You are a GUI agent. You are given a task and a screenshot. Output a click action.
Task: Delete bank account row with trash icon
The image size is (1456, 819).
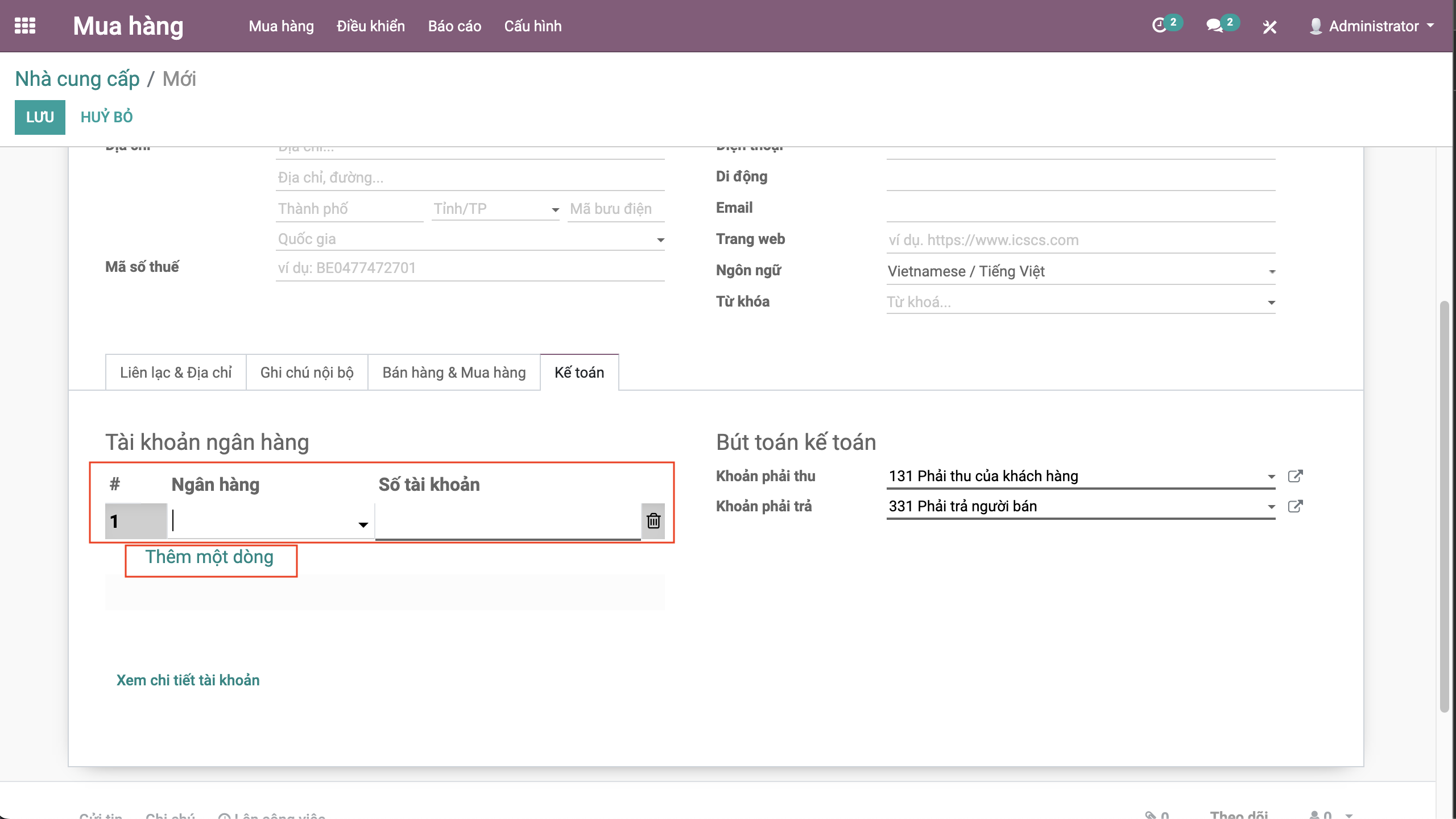click(653, 520)
